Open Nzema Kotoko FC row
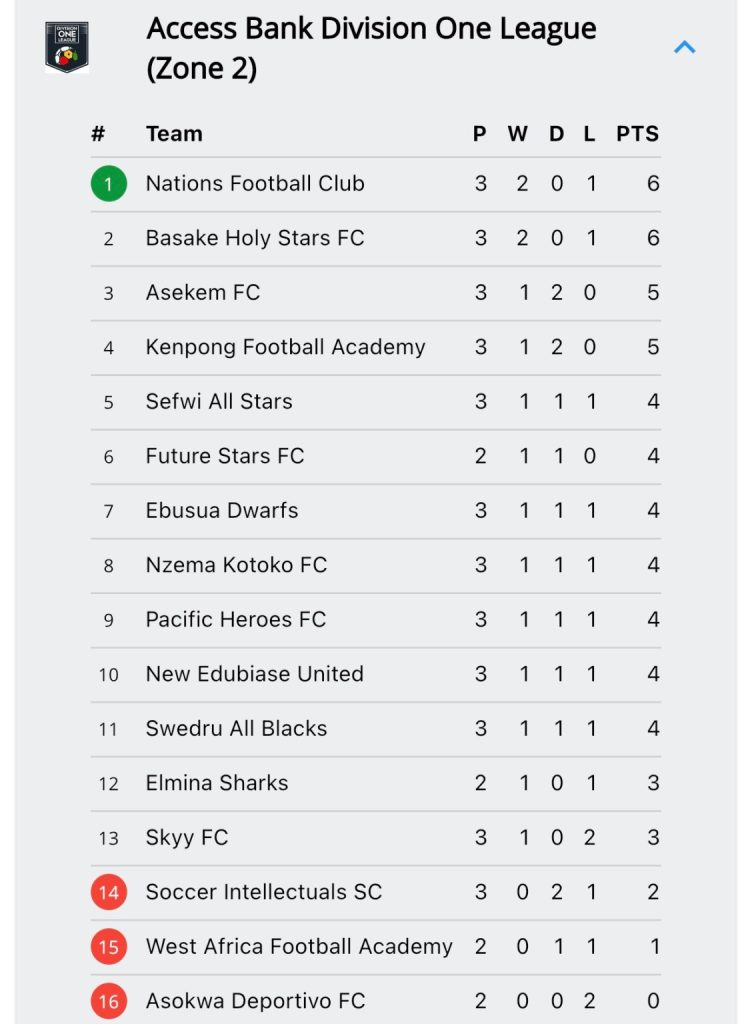Image resolution: width=752 pixels, height=1024 pixels. click(375, 566)
